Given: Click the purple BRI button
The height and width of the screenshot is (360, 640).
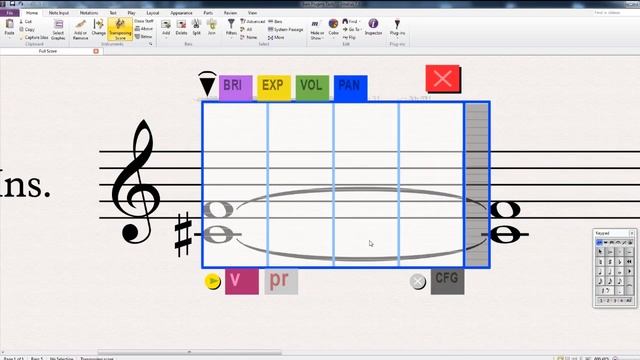Looking at the screenshot, I should click(236, 87).
